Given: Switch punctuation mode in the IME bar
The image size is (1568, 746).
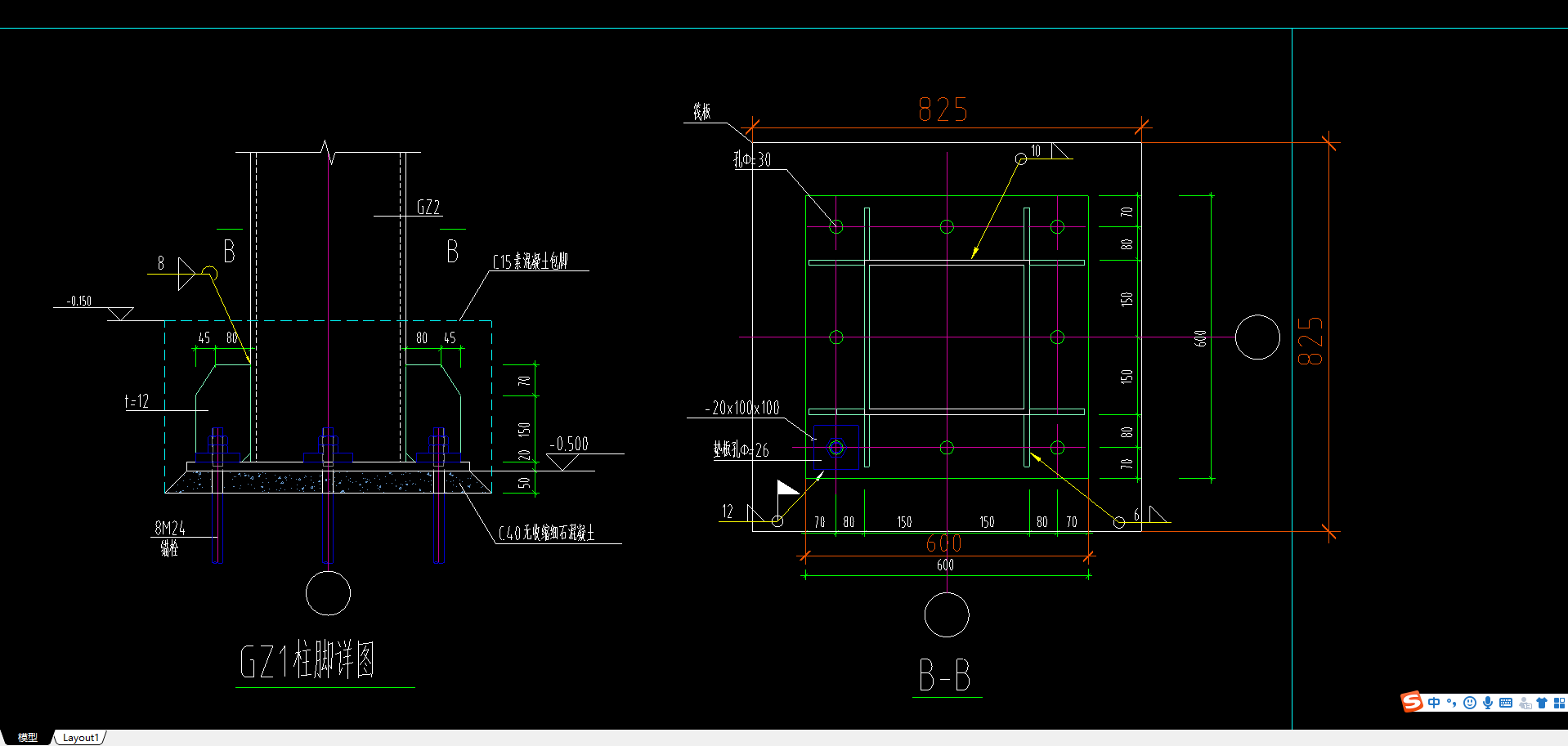Looking at the screenshot, I should (x=1452, y=703).
